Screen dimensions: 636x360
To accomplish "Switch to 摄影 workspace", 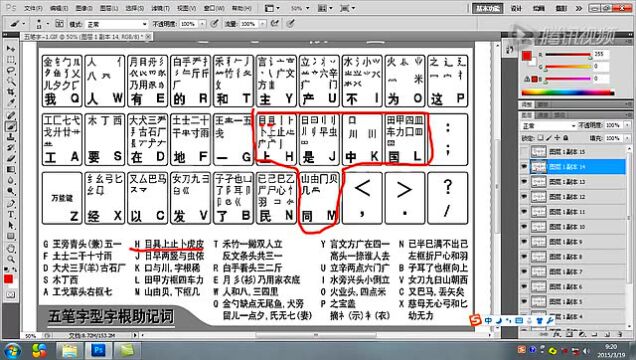I will point(561,8).
